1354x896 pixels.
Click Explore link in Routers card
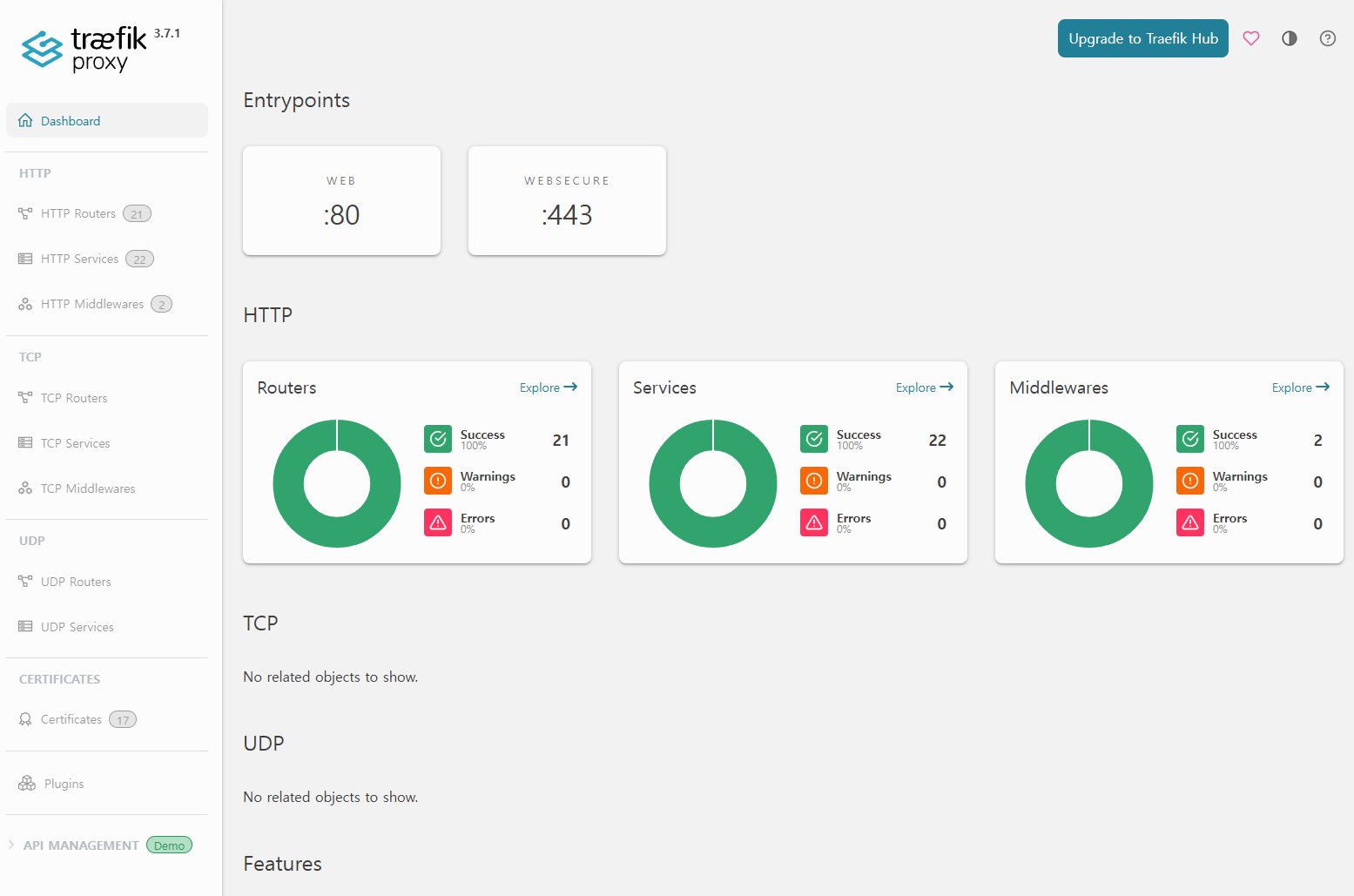click(549, 387)
